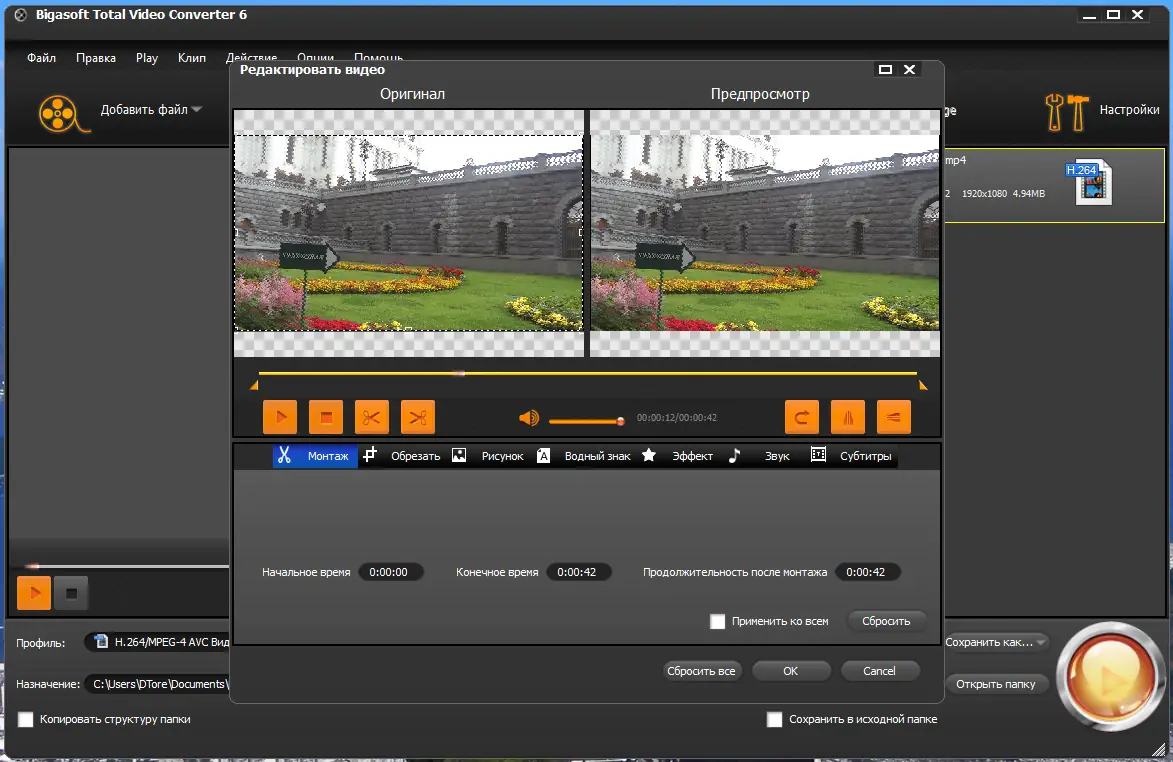Open the Профиль dropdown
The height and width of the screenshot is (762, 1173).
tap(157, 642)
